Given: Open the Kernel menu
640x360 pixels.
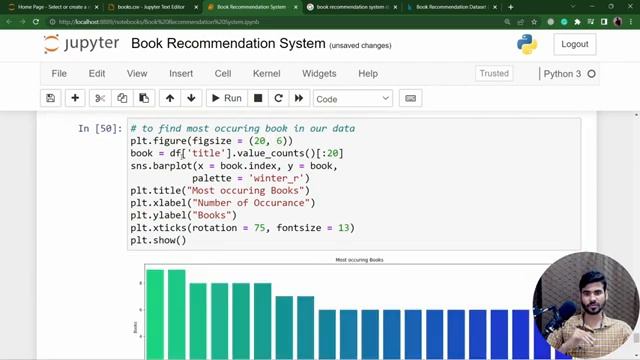Looking at the screenshot, I should [267, 73].
